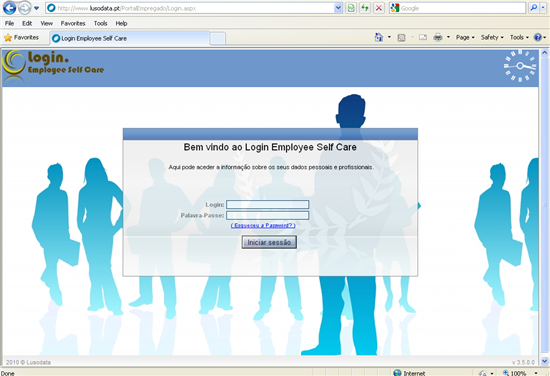The width and height of the screenshot is (550, 376).
Task: Click the Favorites star button
Action: click(x=22, y=38)
